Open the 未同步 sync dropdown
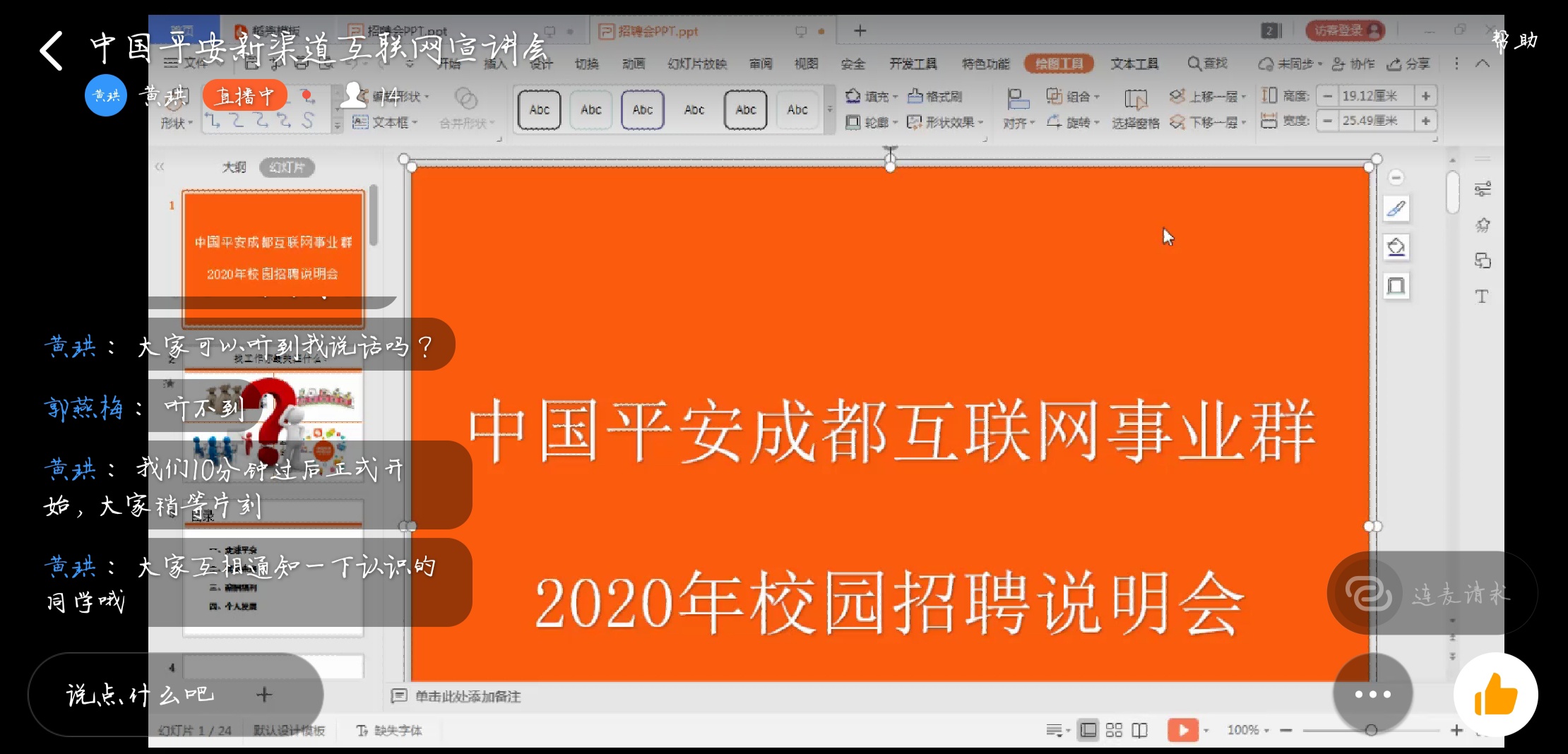Viewport: 1568px width, 754px height. [1290, 64]
